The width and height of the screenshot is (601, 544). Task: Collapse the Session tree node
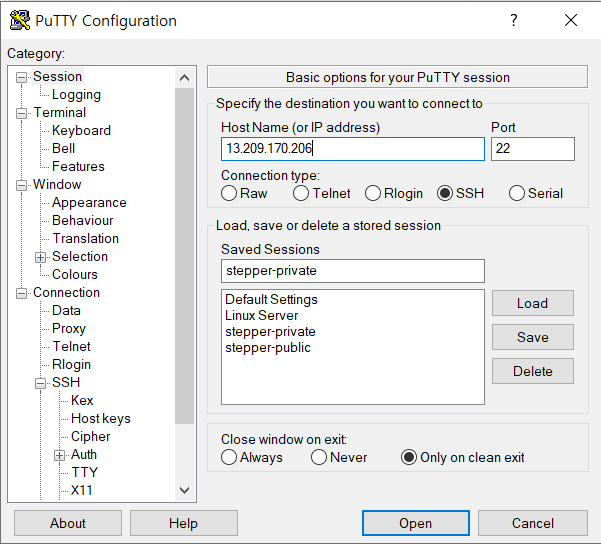[x=21, y=77]
